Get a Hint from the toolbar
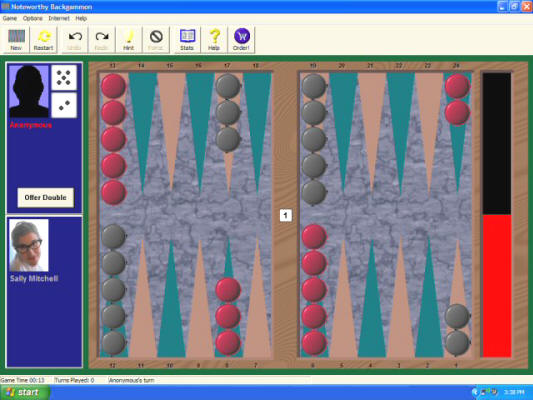Screen dimensions: 533x400 (129, 40)
